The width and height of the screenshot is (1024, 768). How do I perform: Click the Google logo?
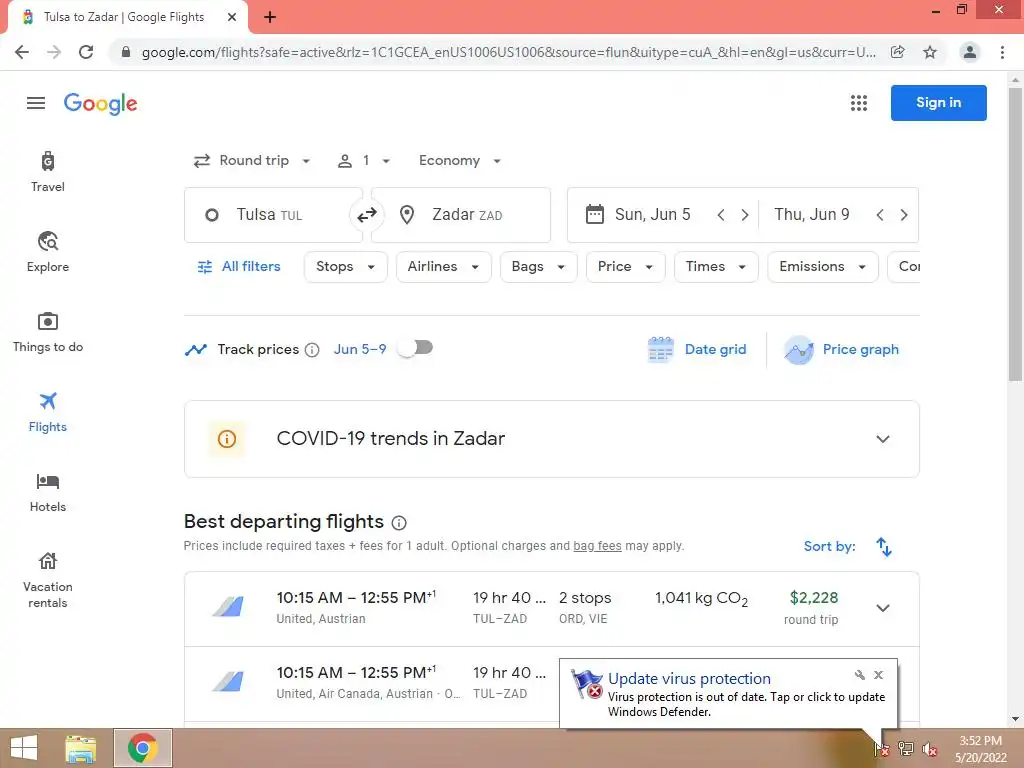click(x=101, y=103)
